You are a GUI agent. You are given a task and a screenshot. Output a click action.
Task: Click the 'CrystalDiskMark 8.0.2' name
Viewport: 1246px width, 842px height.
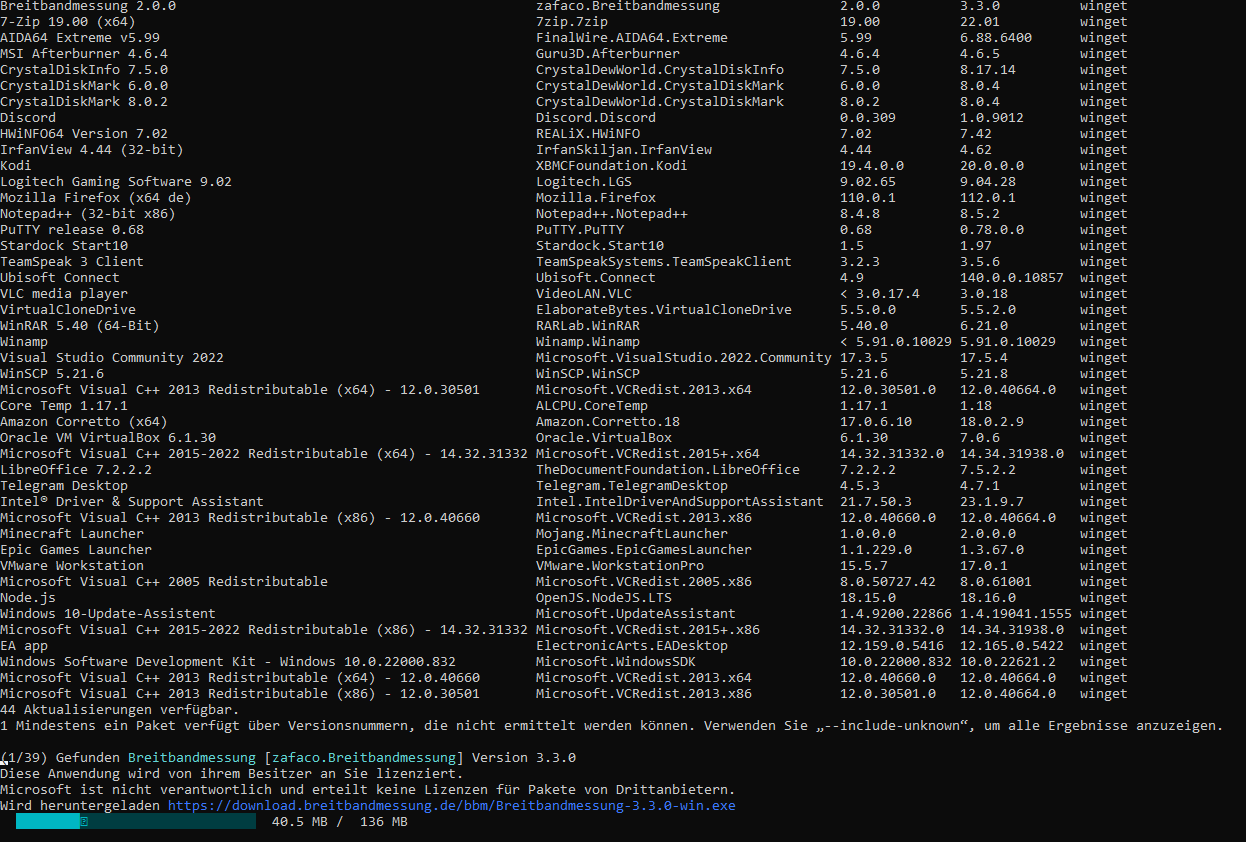tap(84, 102)
